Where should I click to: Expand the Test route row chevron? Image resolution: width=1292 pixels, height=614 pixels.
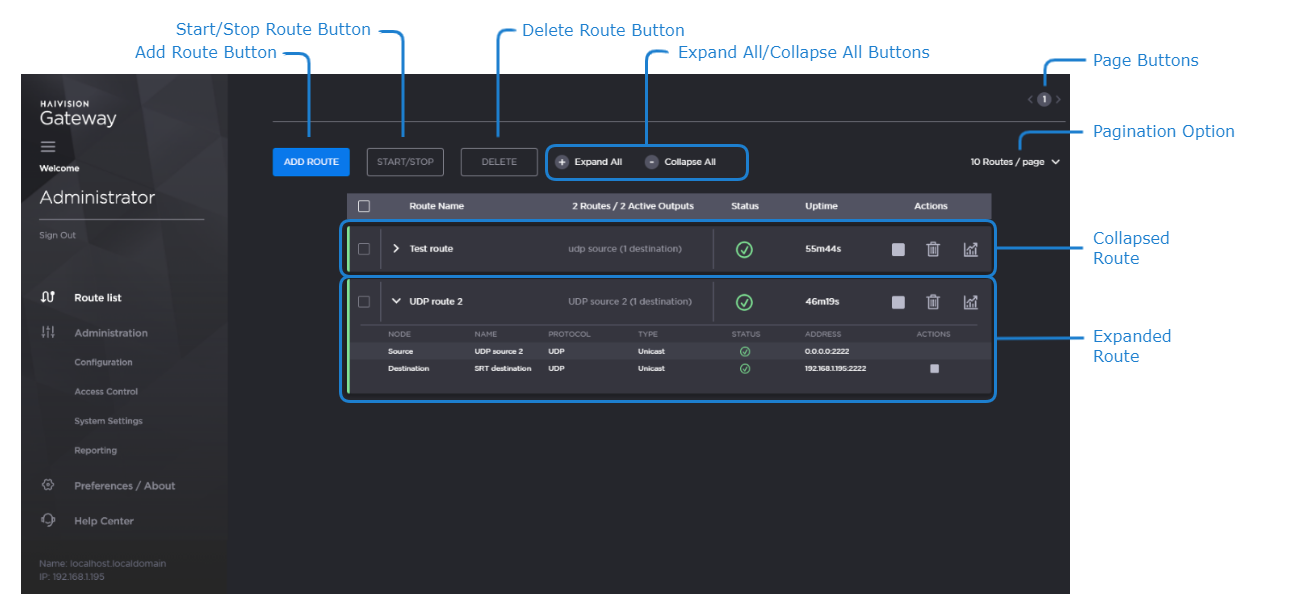point(396,249)
